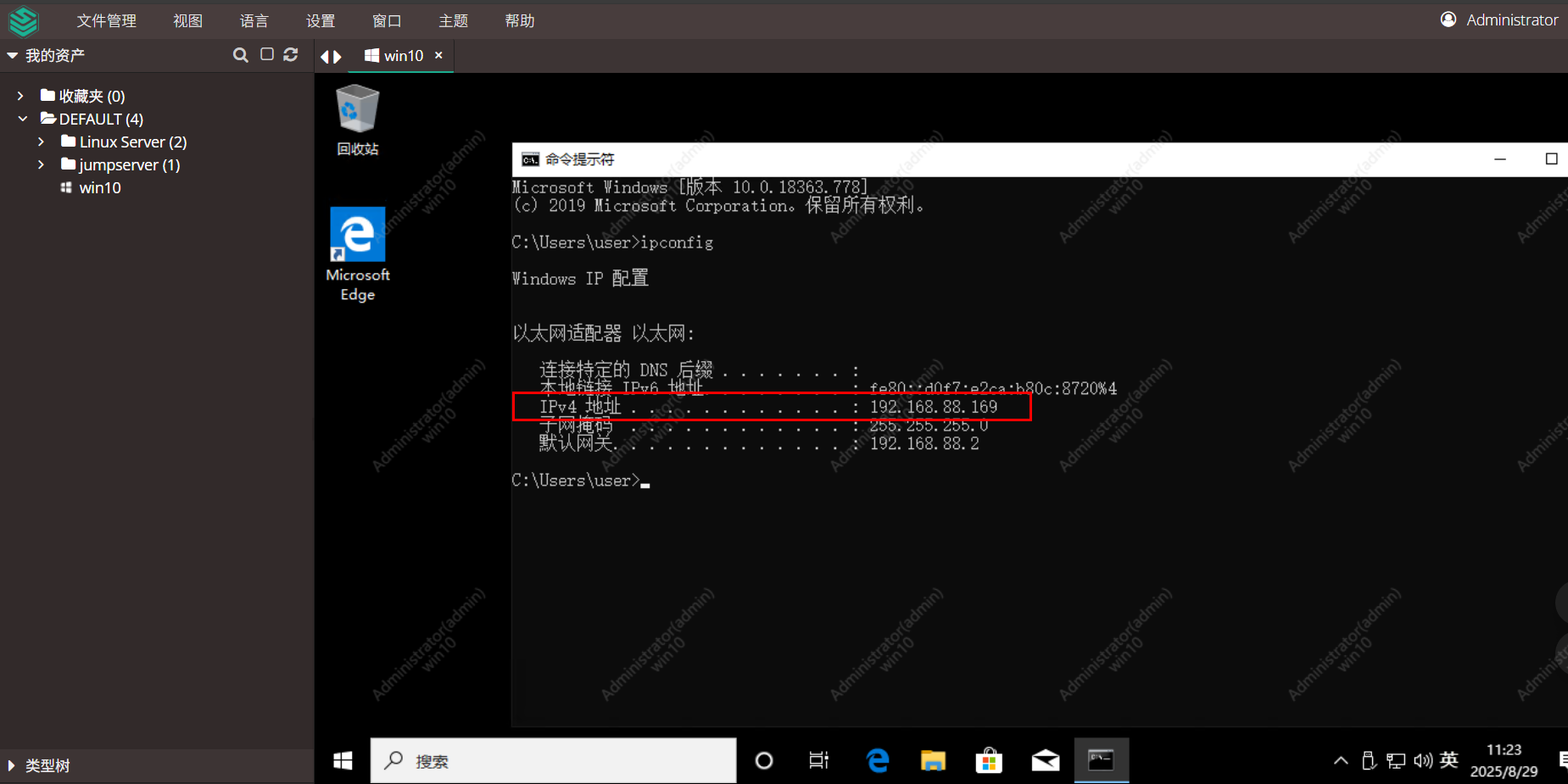1568x784 pixels.
Task: Expand the 类型树 panel section
Action: tap(12, 765)
